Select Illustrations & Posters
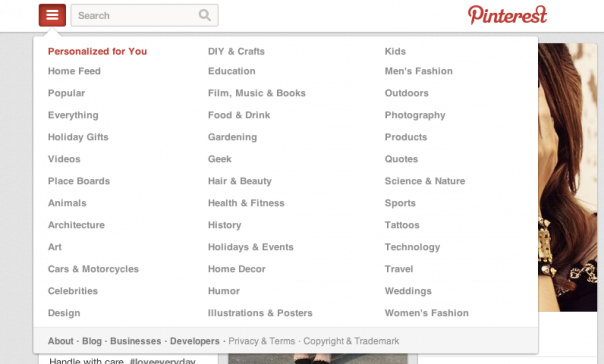604x364 pixels. point(260,313)
